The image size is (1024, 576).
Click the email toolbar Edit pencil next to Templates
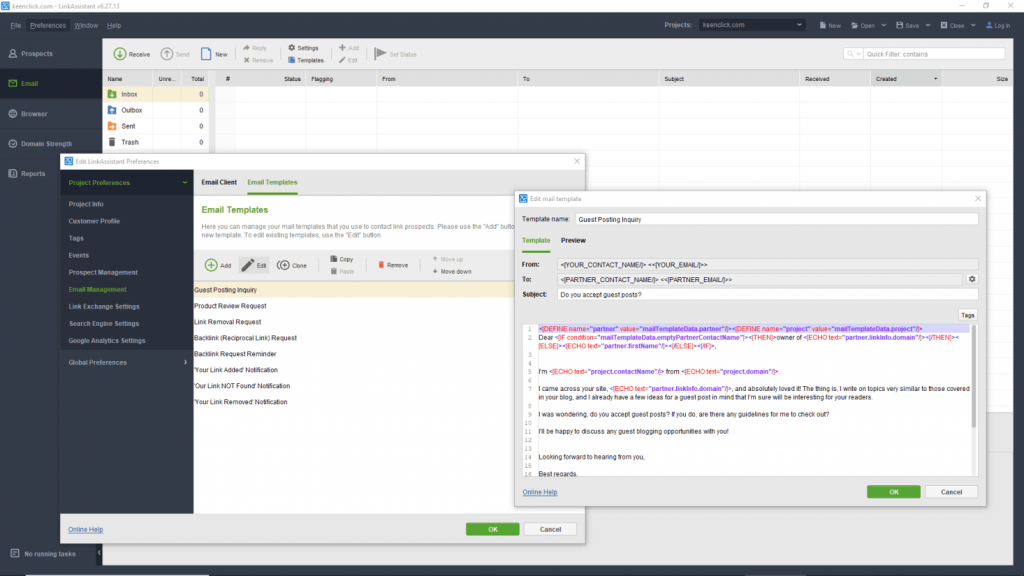pyautogui.click(x=348, y=60)
